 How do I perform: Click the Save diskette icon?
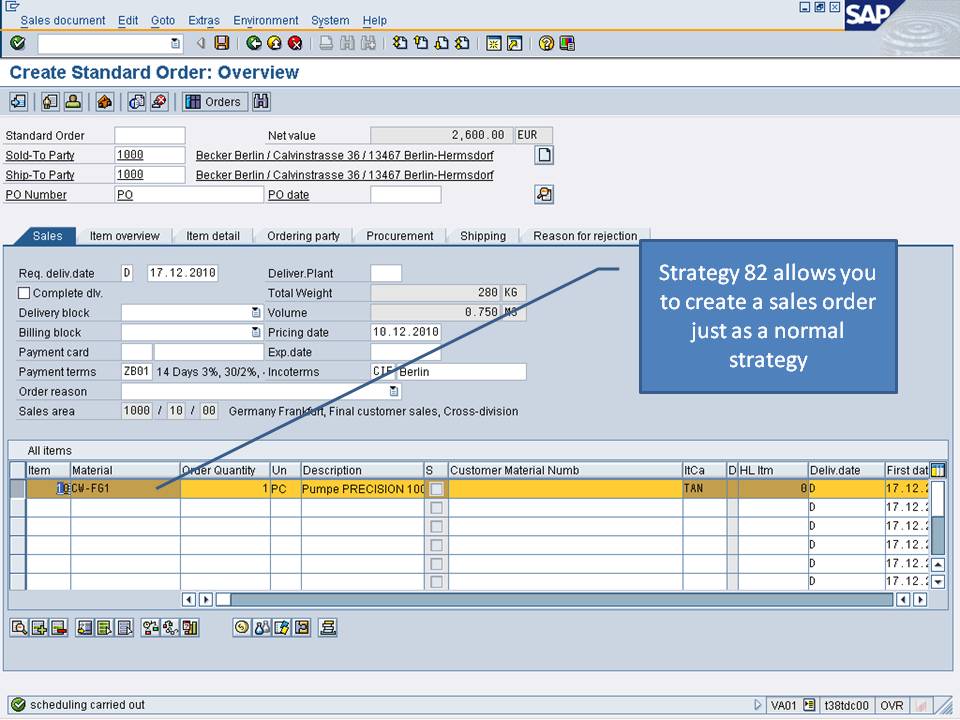tap(222, 43)
